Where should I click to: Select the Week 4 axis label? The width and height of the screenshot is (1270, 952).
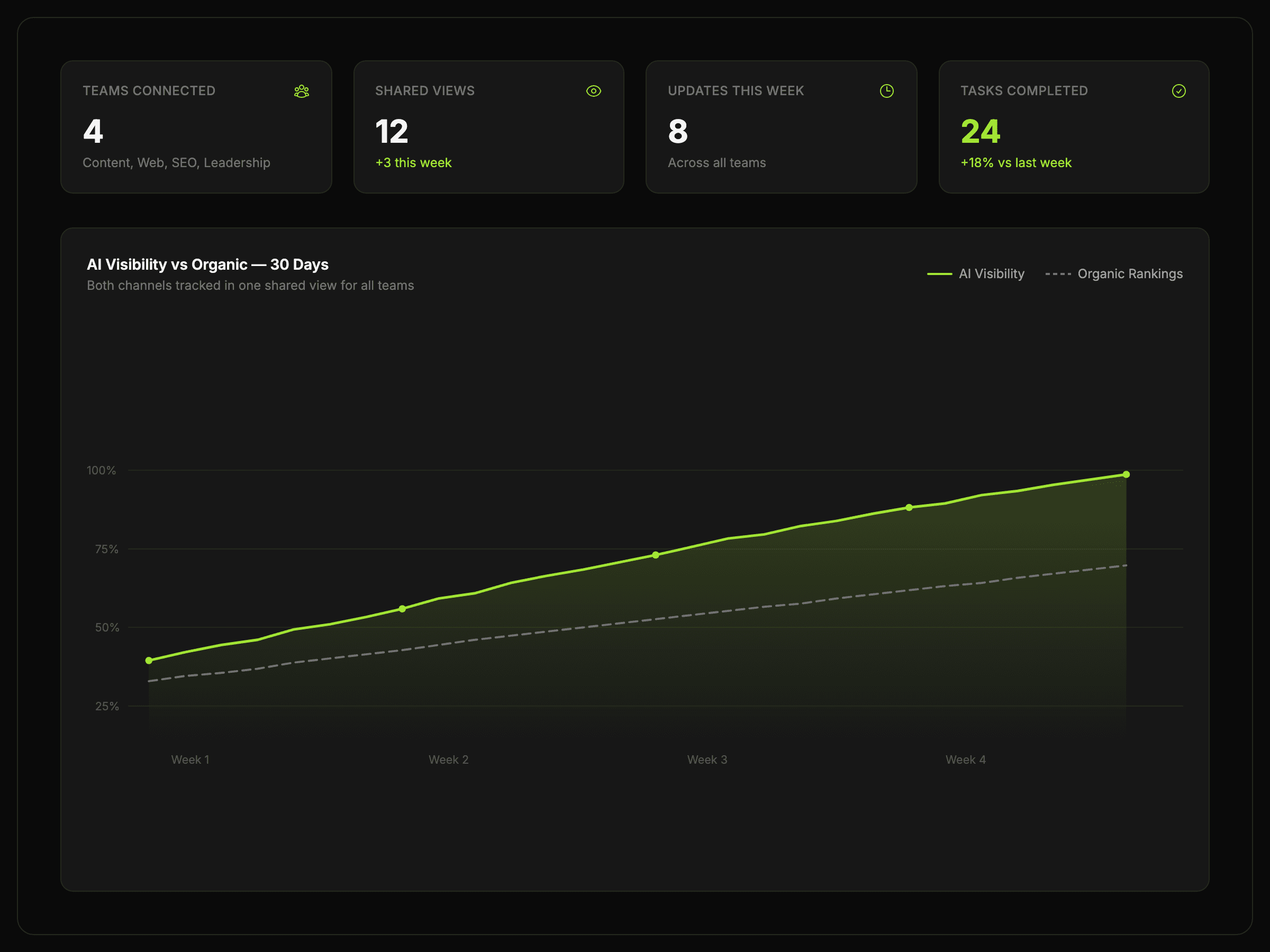(965, 759)
